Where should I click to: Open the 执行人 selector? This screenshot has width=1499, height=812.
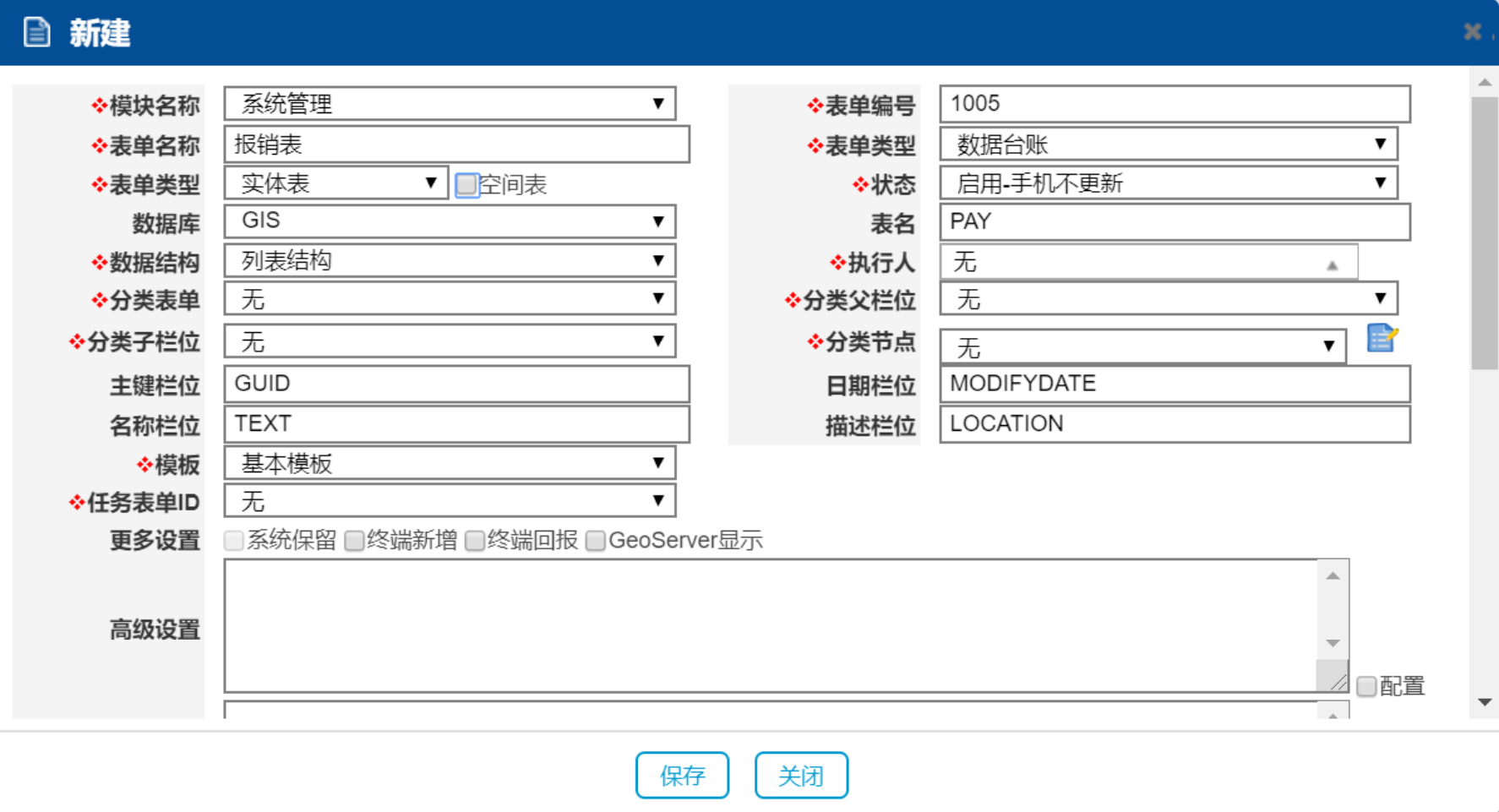[1147, 262]
